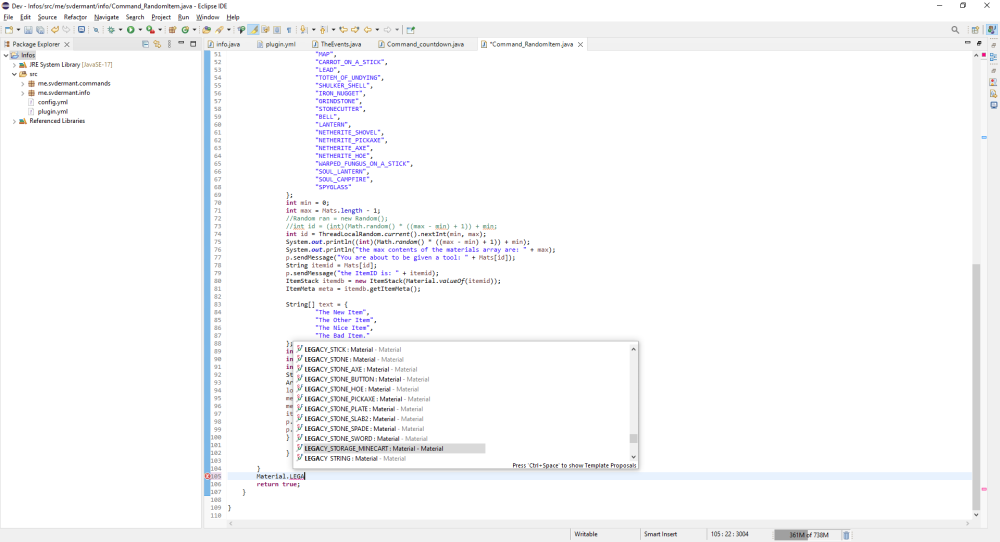Click the heap status memory bar
Image resolution: width=1000 pixels, height=542 pixels.
click(x=807, y=535)
